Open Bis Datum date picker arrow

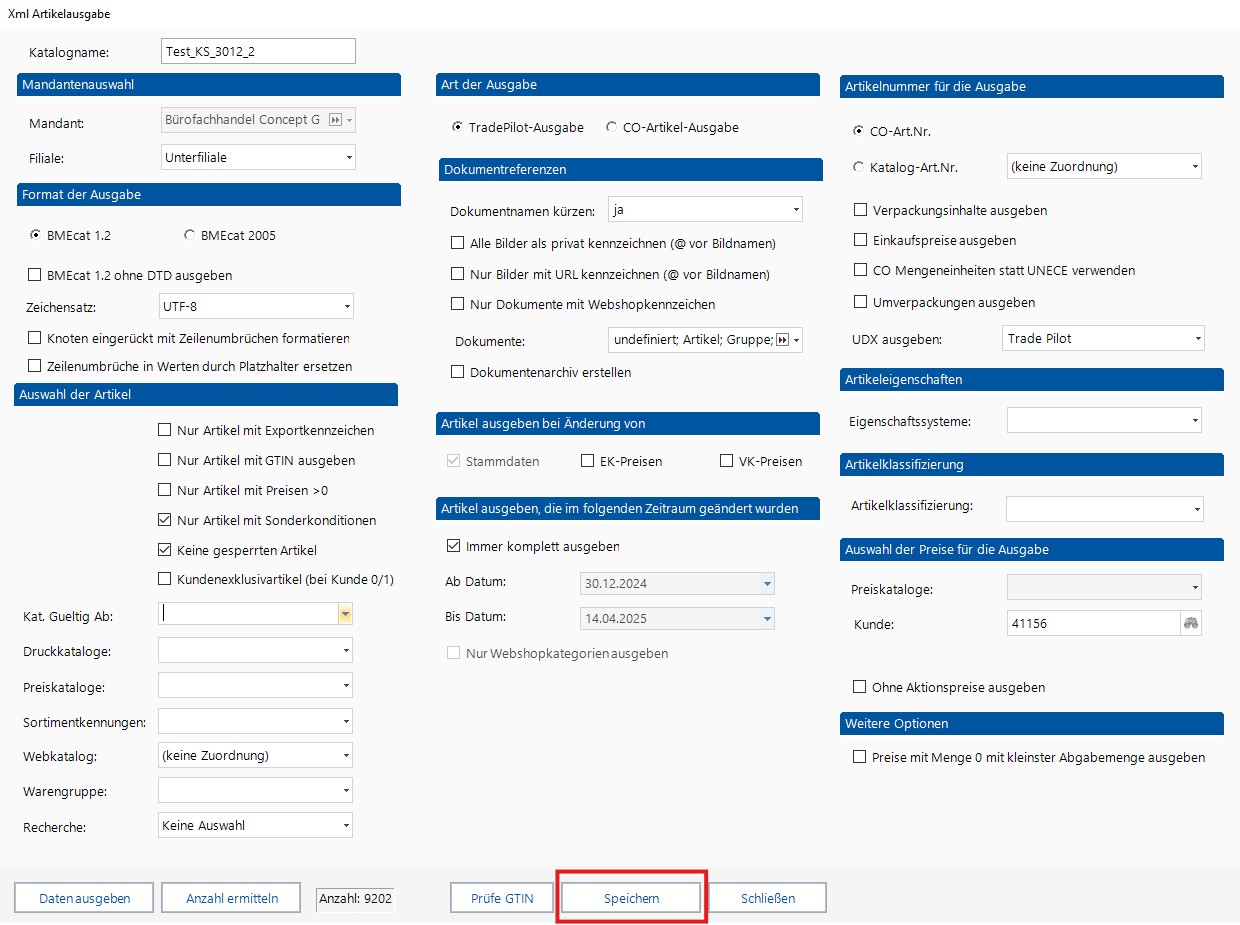pos(767,618)
